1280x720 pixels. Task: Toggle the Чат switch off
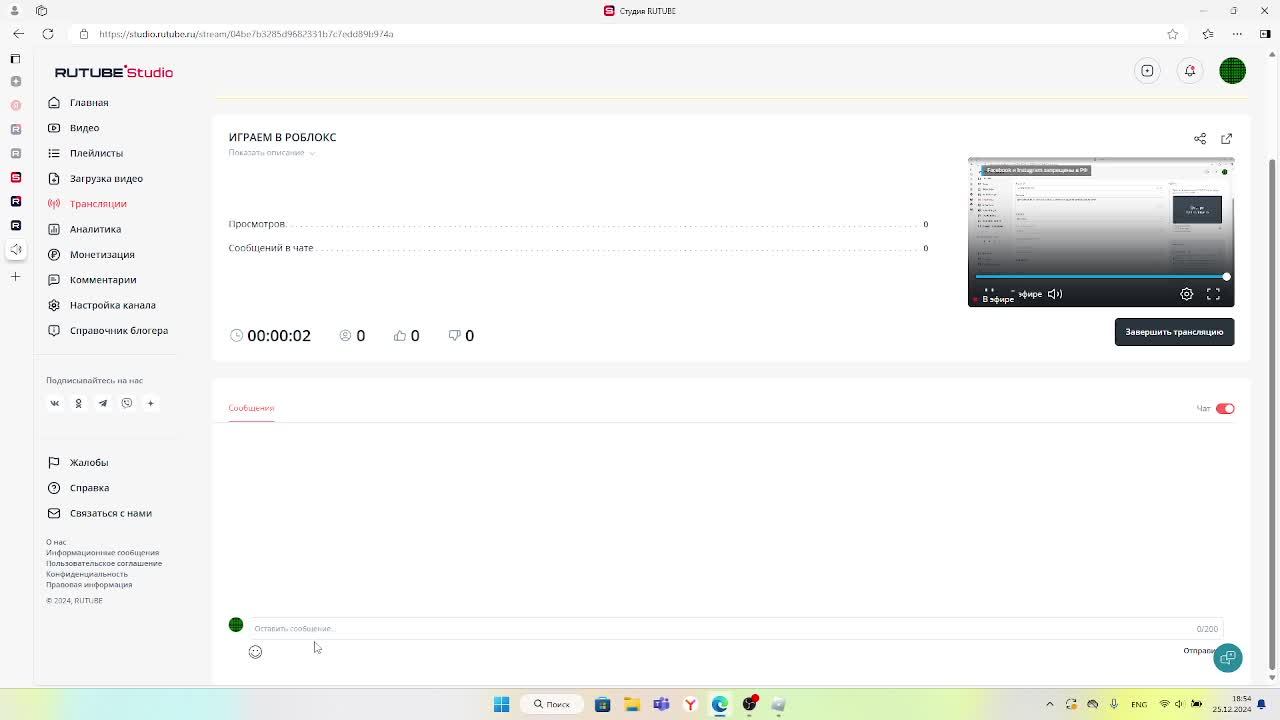click(x=1225, y=408)
